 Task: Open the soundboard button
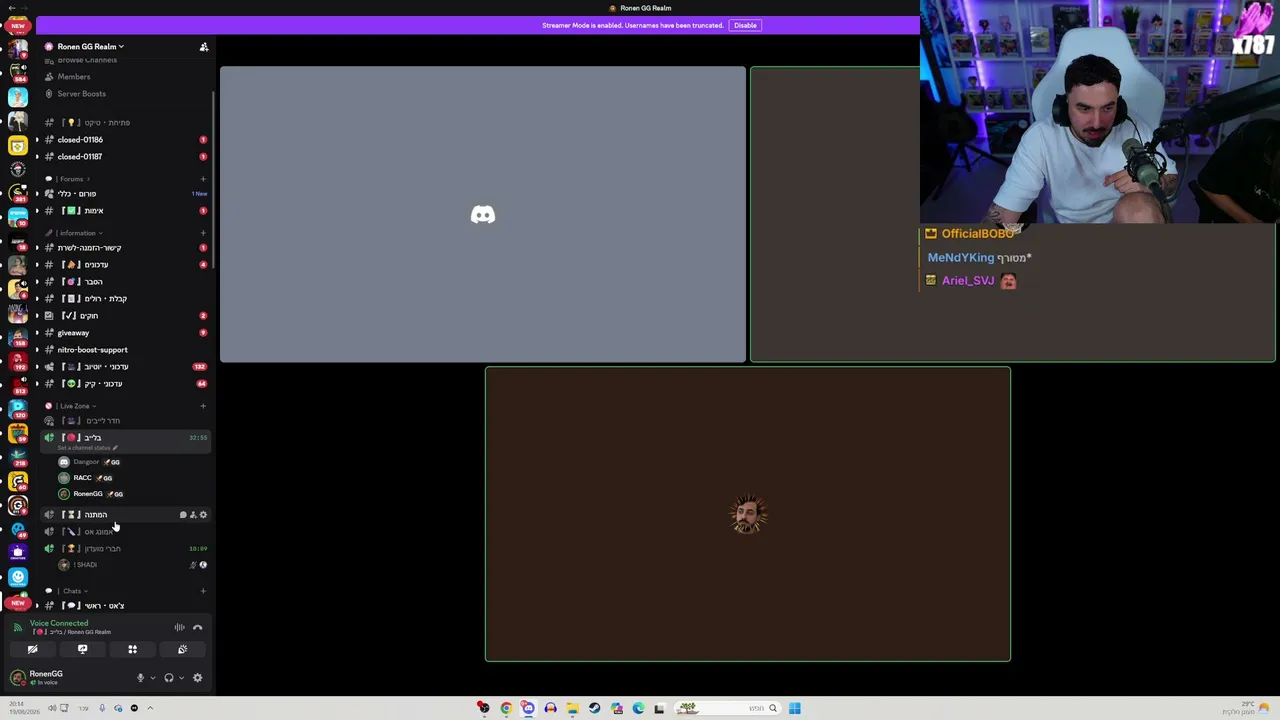coord(182,650)
